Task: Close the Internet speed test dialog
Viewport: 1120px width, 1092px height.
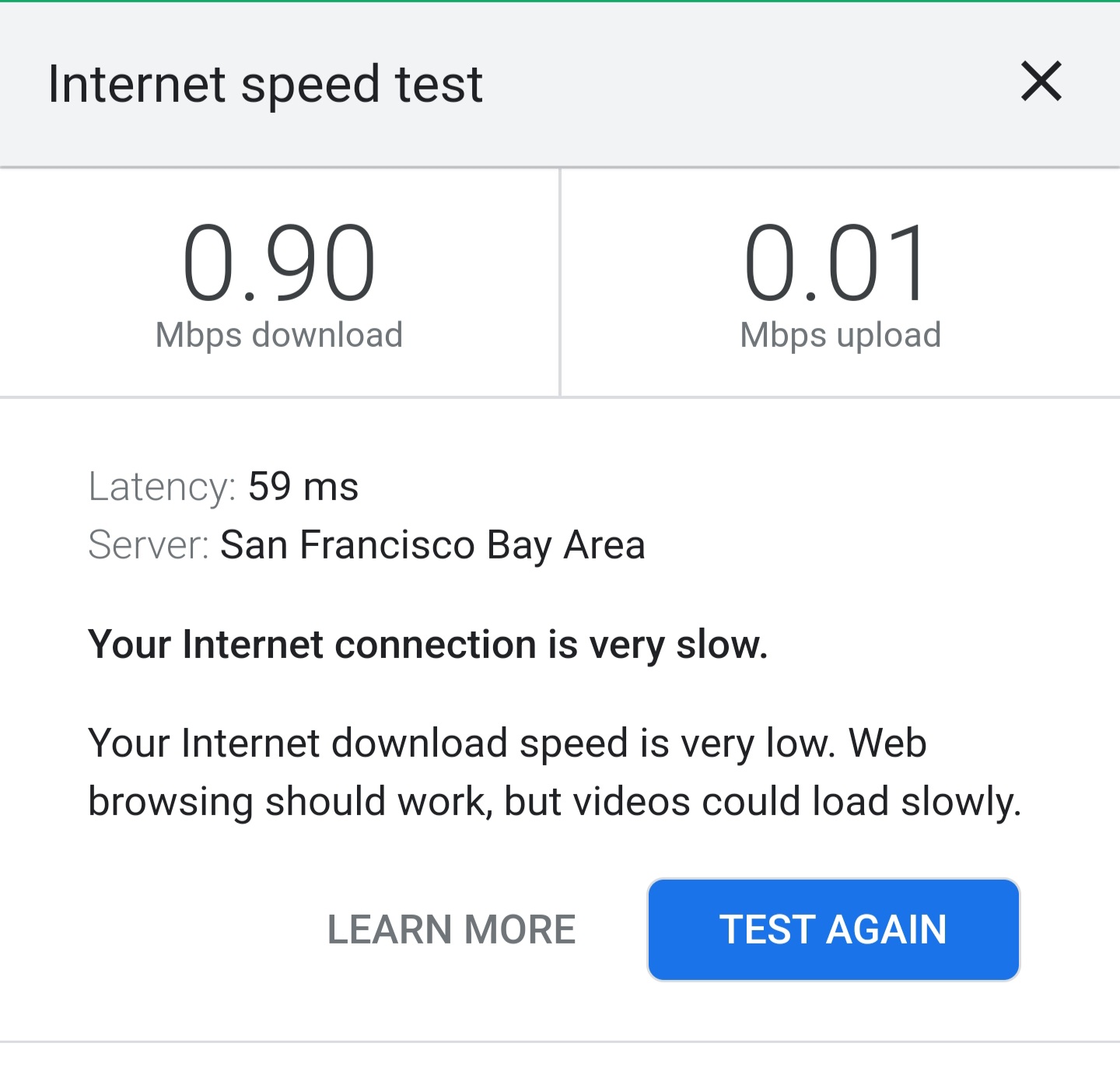Action: click(x=1040, y=82)
